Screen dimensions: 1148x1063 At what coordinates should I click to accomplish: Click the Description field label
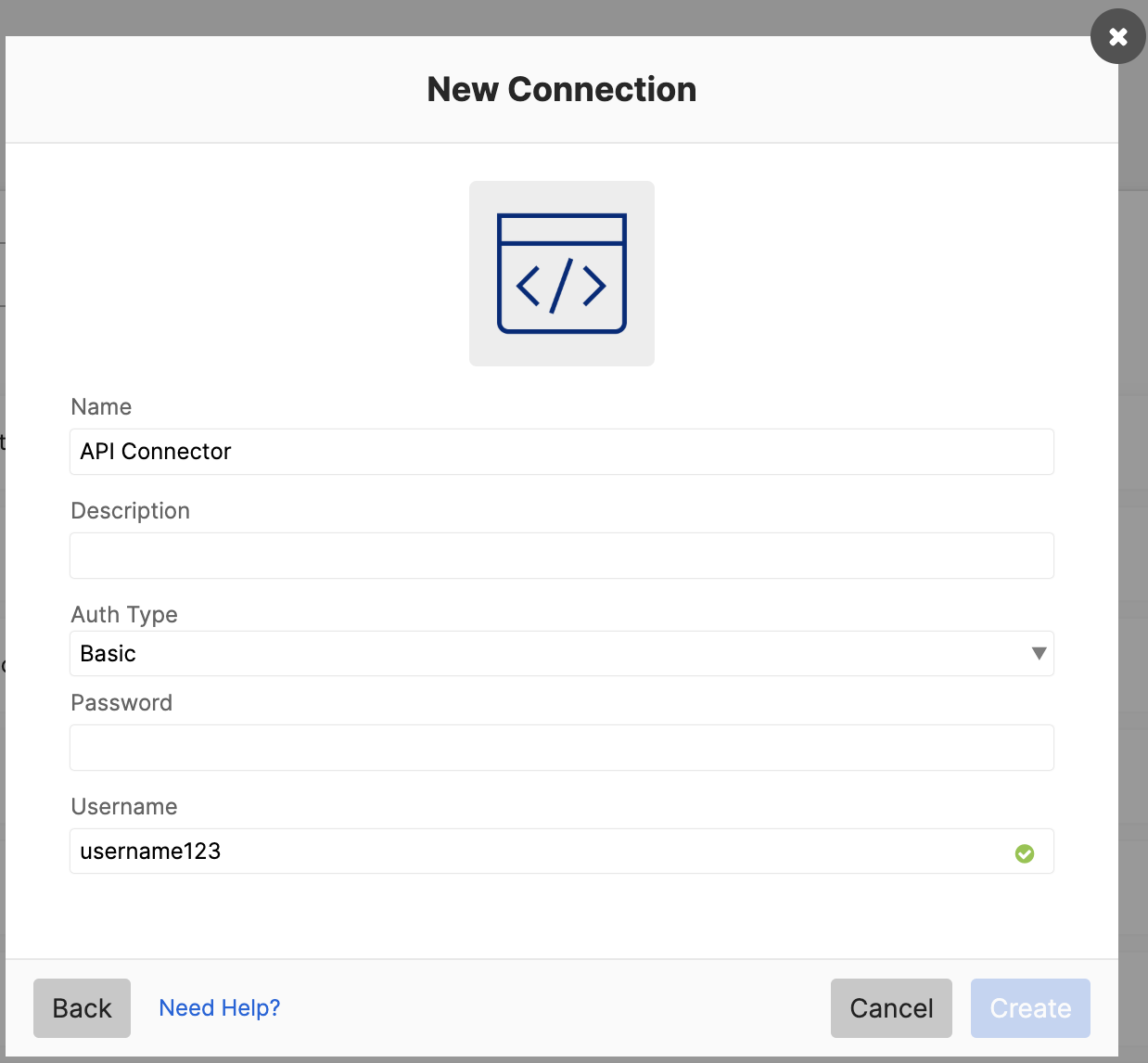pos(130,511)
